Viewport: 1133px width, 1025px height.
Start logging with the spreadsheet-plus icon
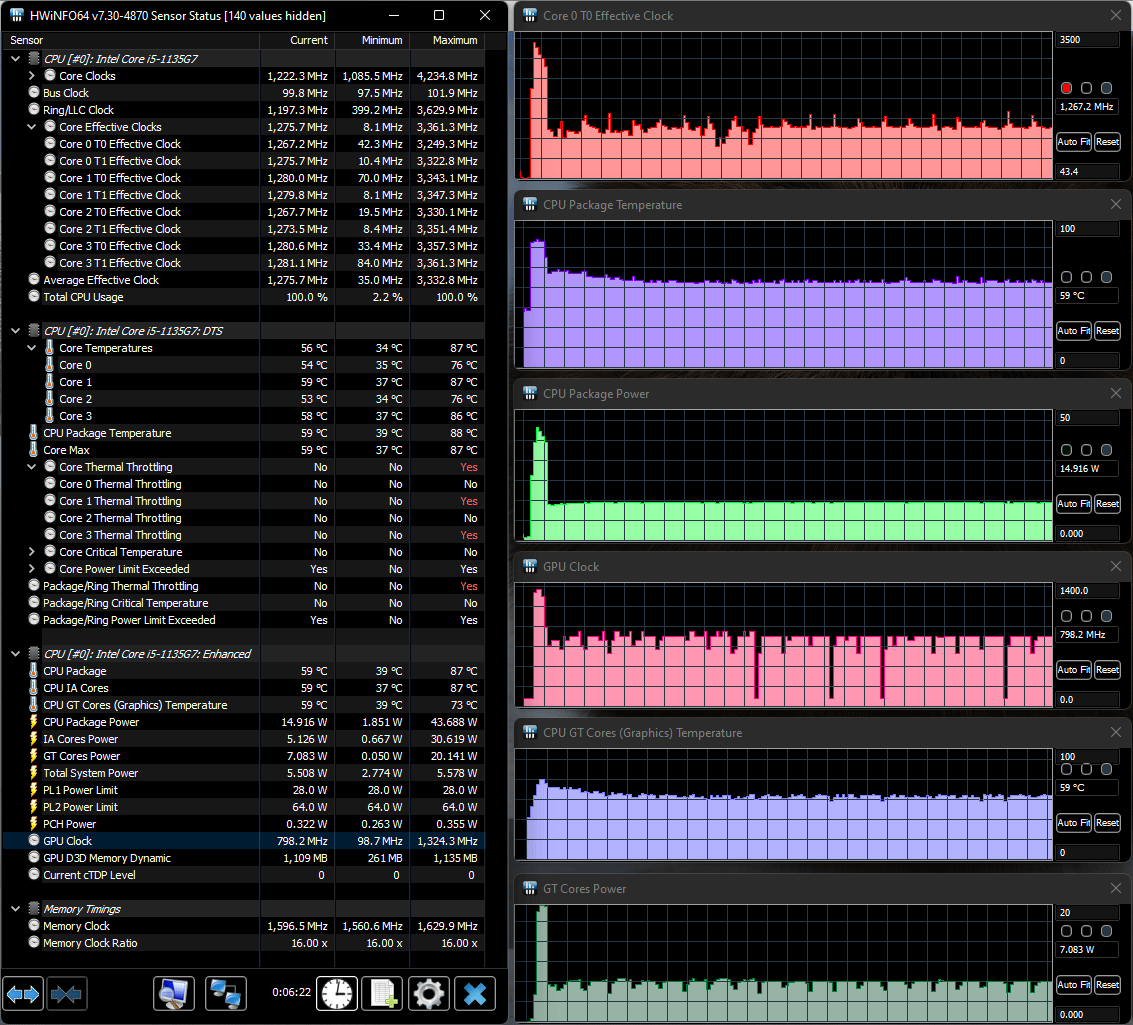382,993
